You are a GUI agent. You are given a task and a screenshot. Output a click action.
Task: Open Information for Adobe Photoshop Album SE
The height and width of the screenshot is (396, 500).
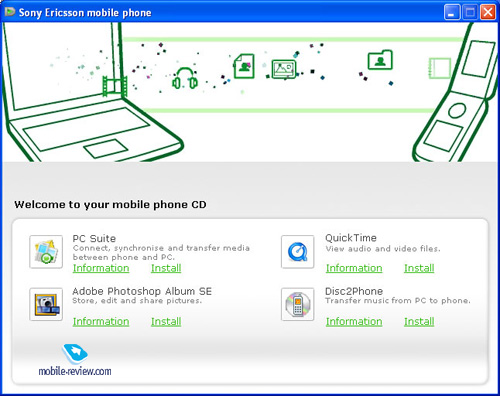[101, 322]
